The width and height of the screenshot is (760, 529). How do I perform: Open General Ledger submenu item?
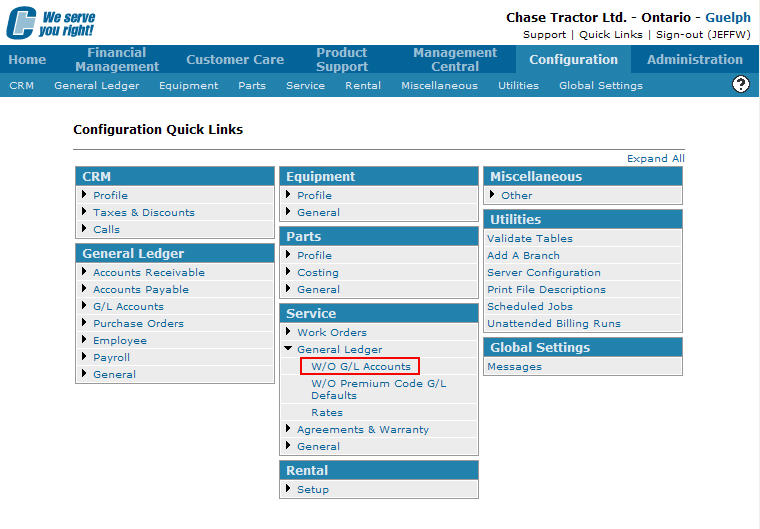[x=97, y=86]
